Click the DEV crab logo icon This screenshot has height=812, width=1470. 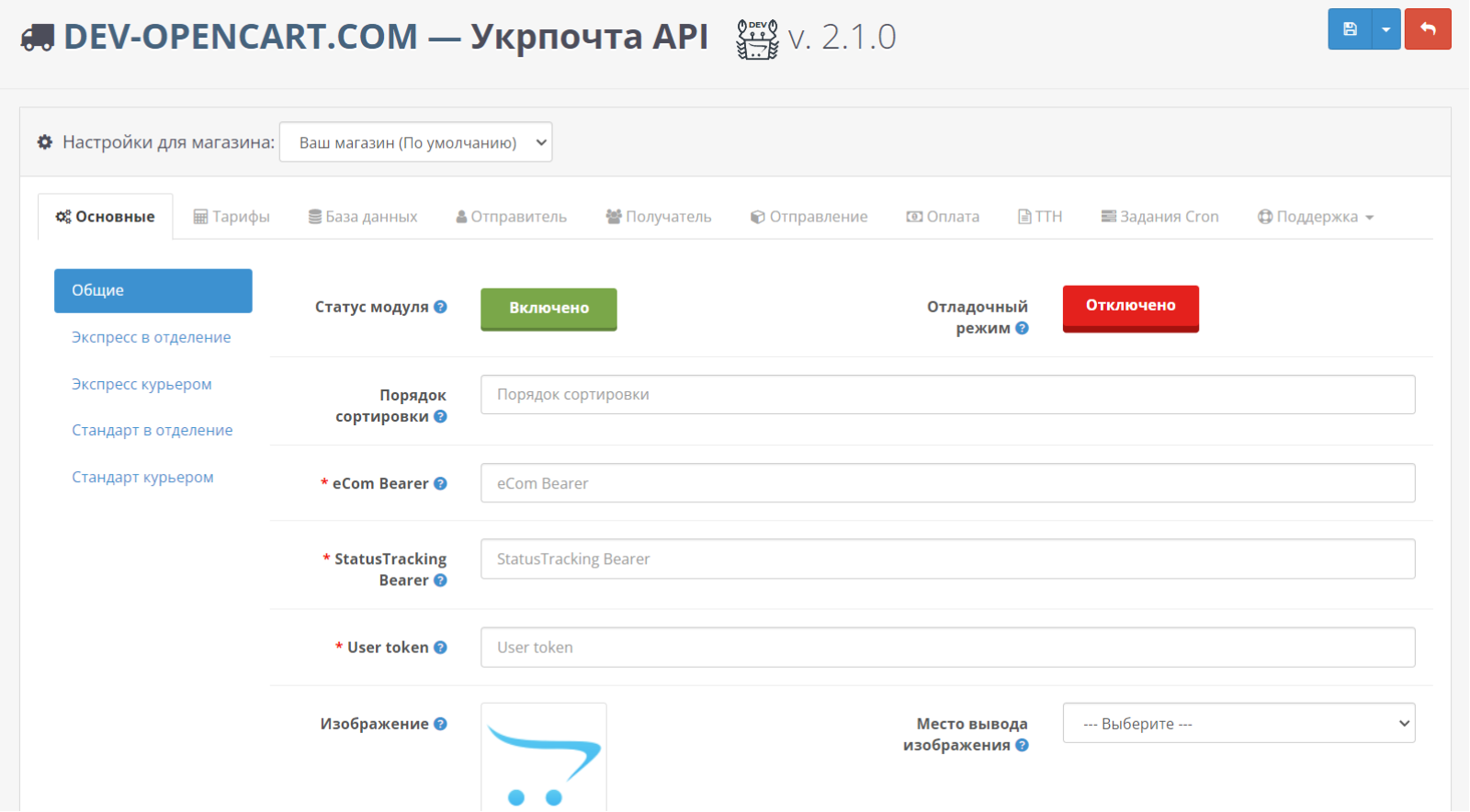(x=757, y=39)
